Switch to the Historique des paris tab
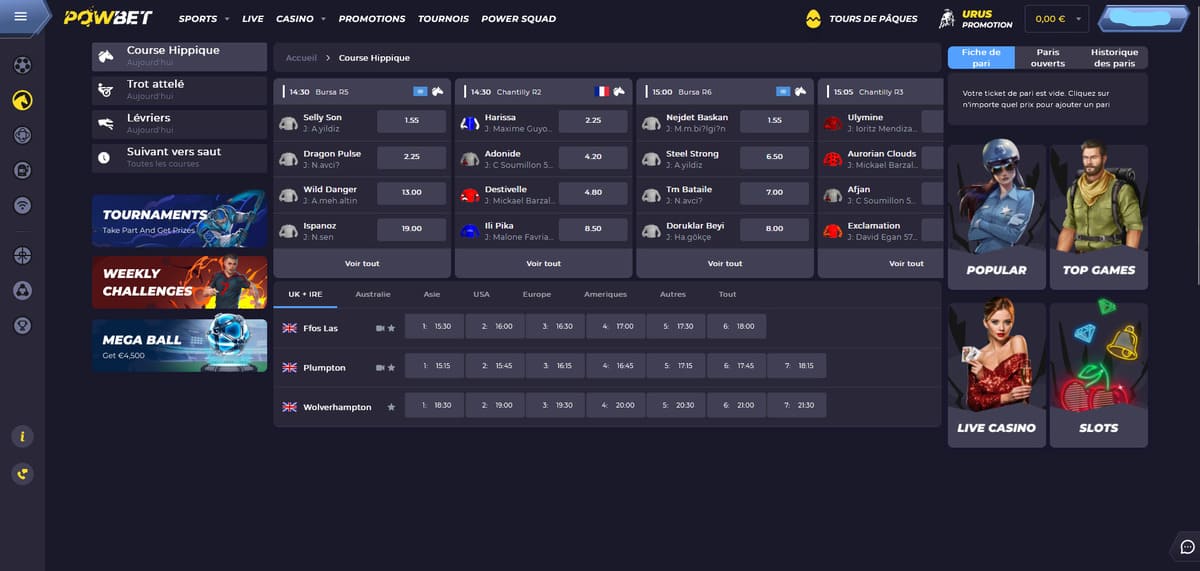The image size is (1200, 571). [1115, 58]
